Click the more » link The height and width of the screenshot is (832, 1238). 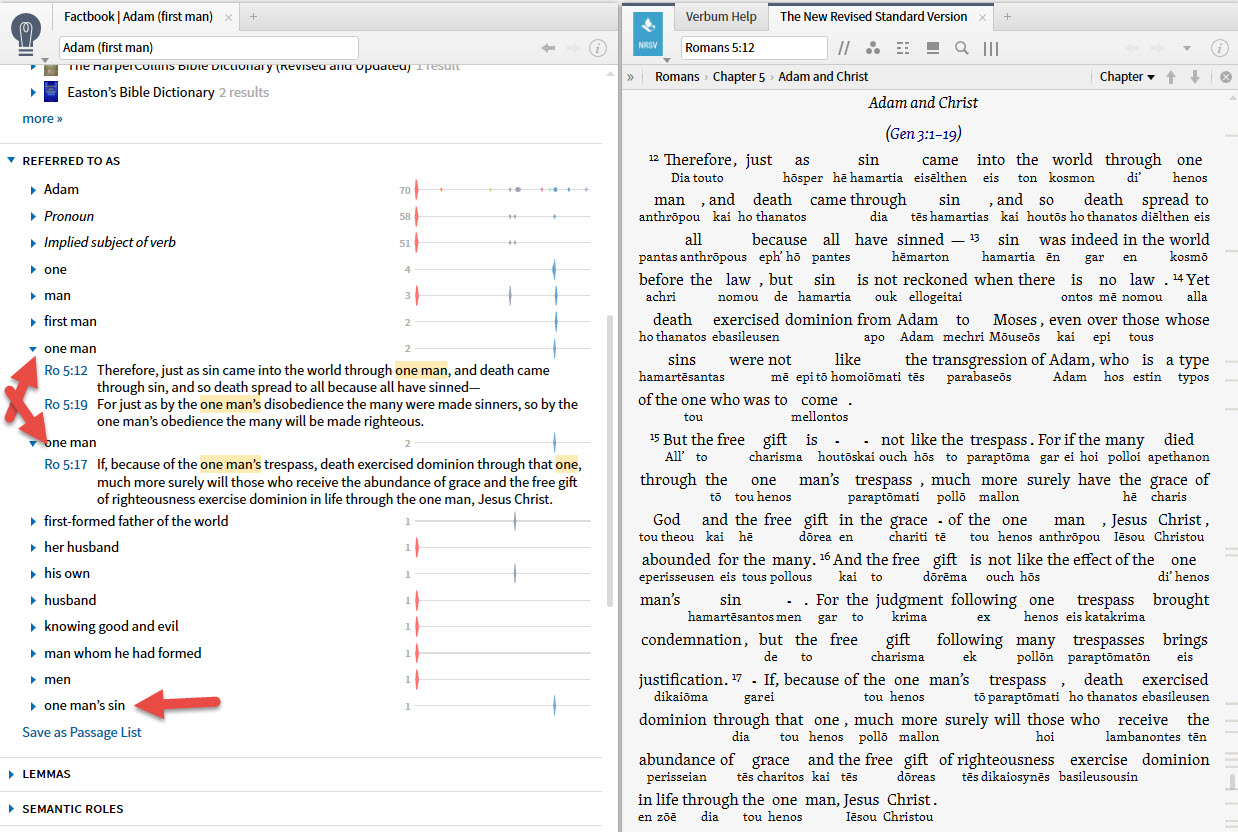[42, 118]
